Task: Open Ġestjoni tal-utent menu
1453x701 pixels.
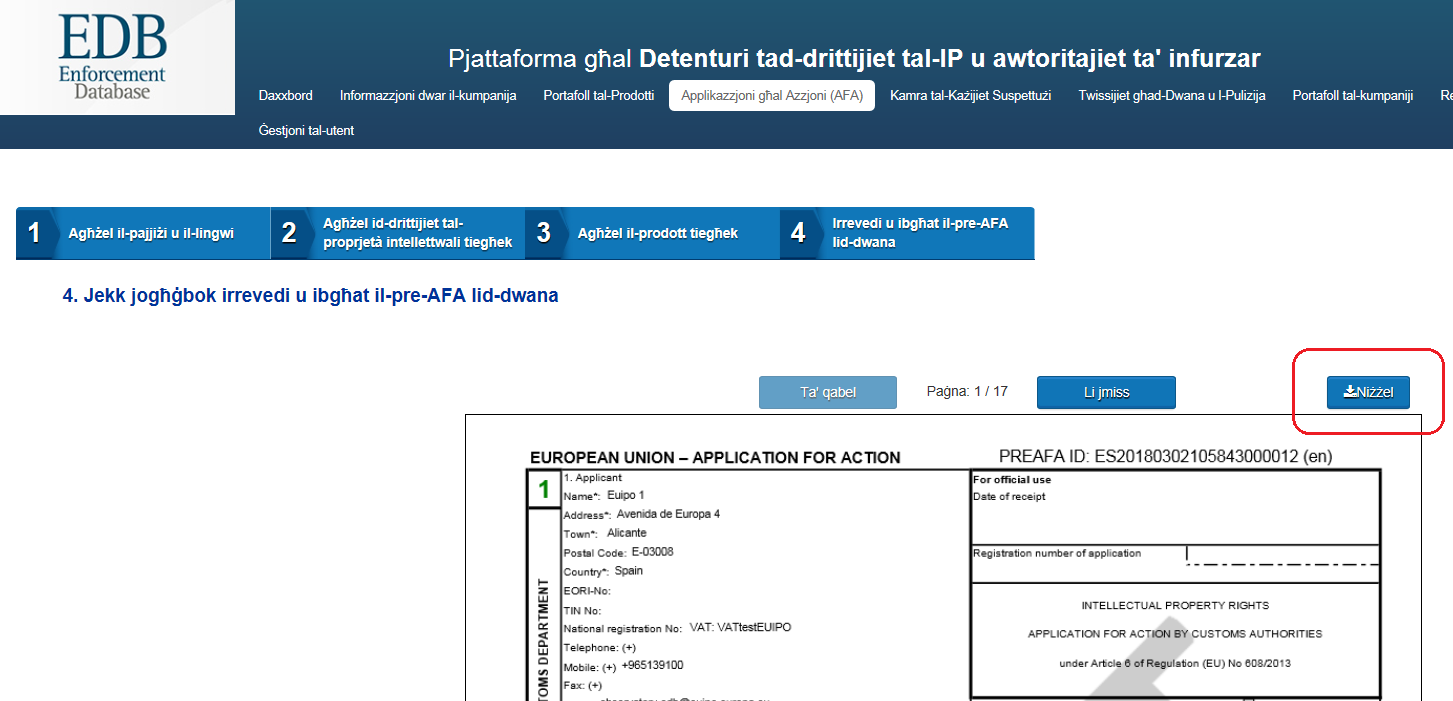Action: 306,130
